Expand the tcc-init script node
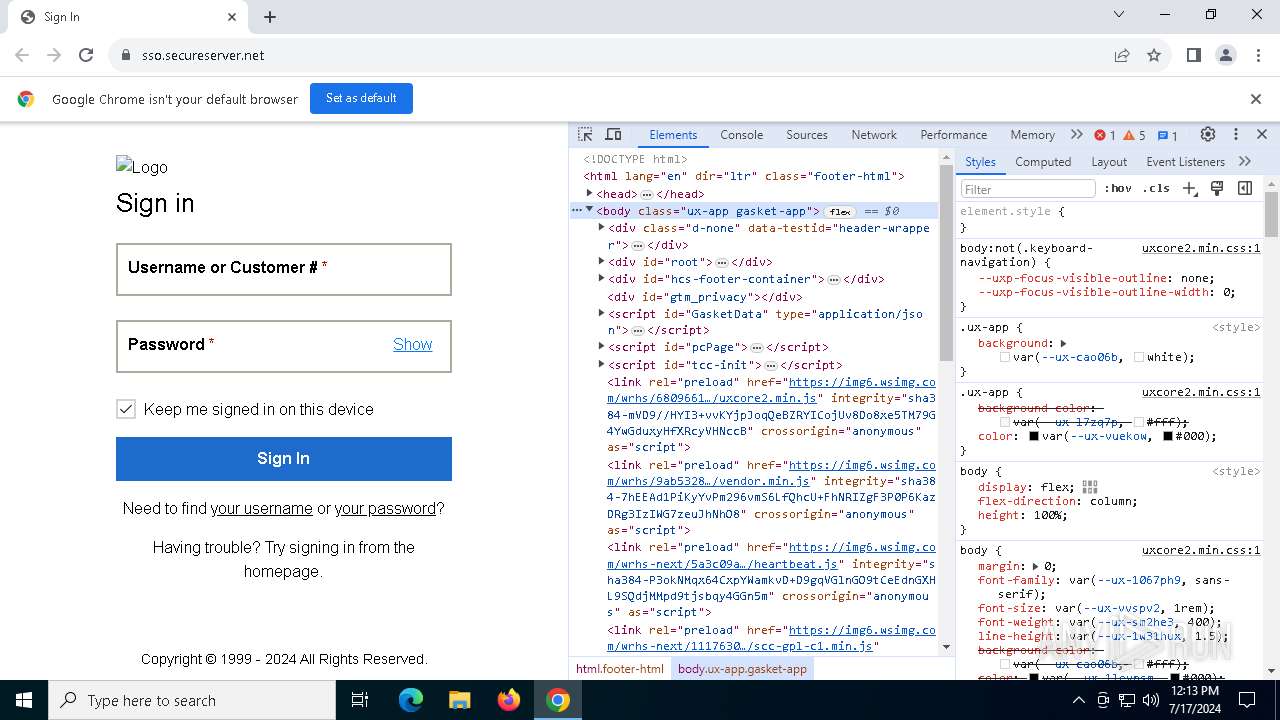Image resolution: width=1280 pixels, height=720 pixels. [x=601, y=365]
